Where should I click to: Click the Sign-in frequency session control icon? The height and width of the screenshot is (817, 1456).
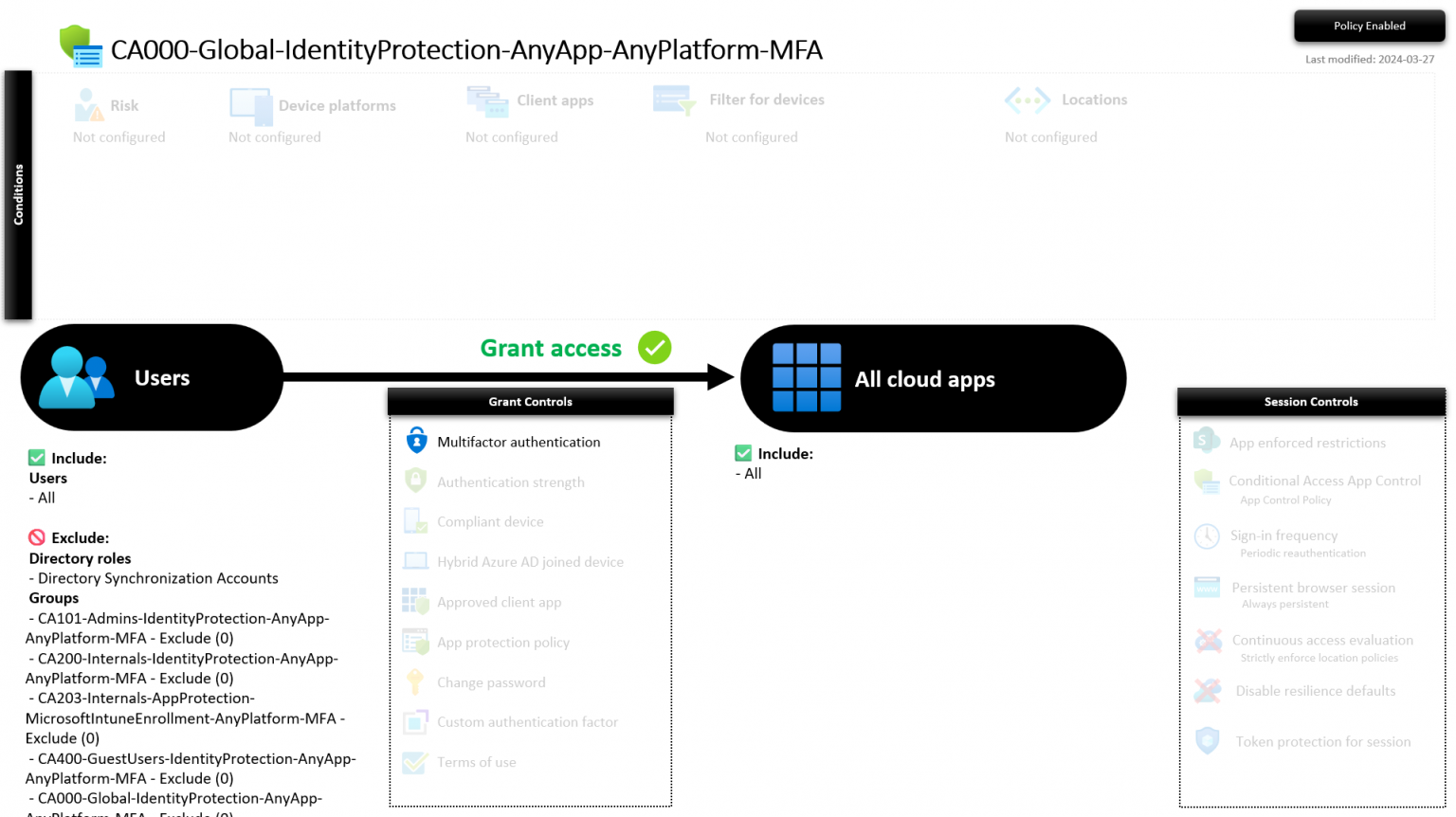pyautogui.click(x=1206, y=537)
